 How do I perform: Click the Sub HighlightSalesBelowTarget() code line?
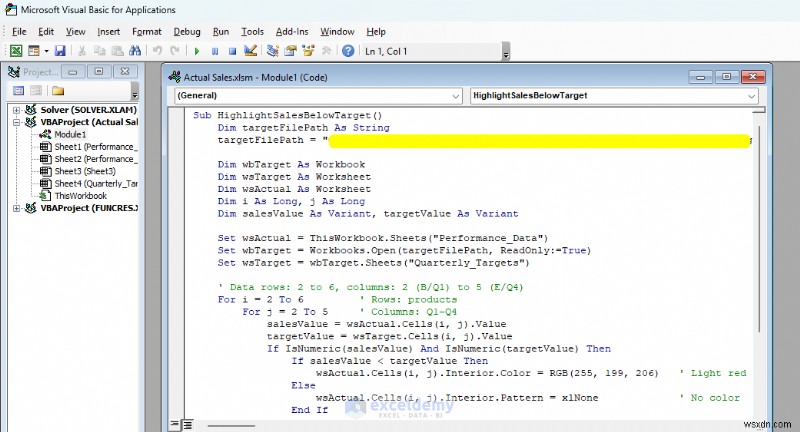[x=287, y=115]
